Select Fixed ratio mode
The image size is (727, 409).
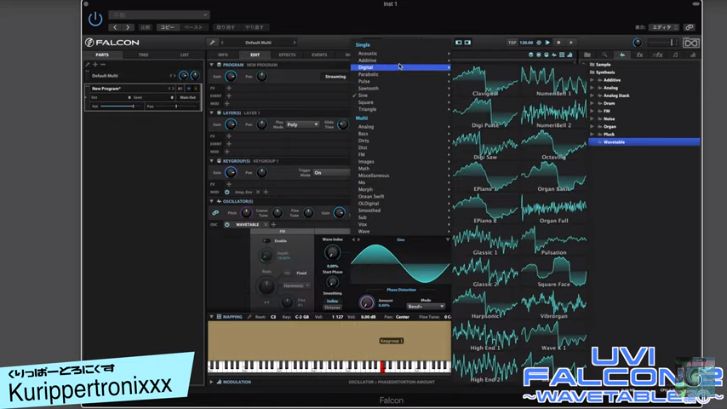tap(301, 273)
